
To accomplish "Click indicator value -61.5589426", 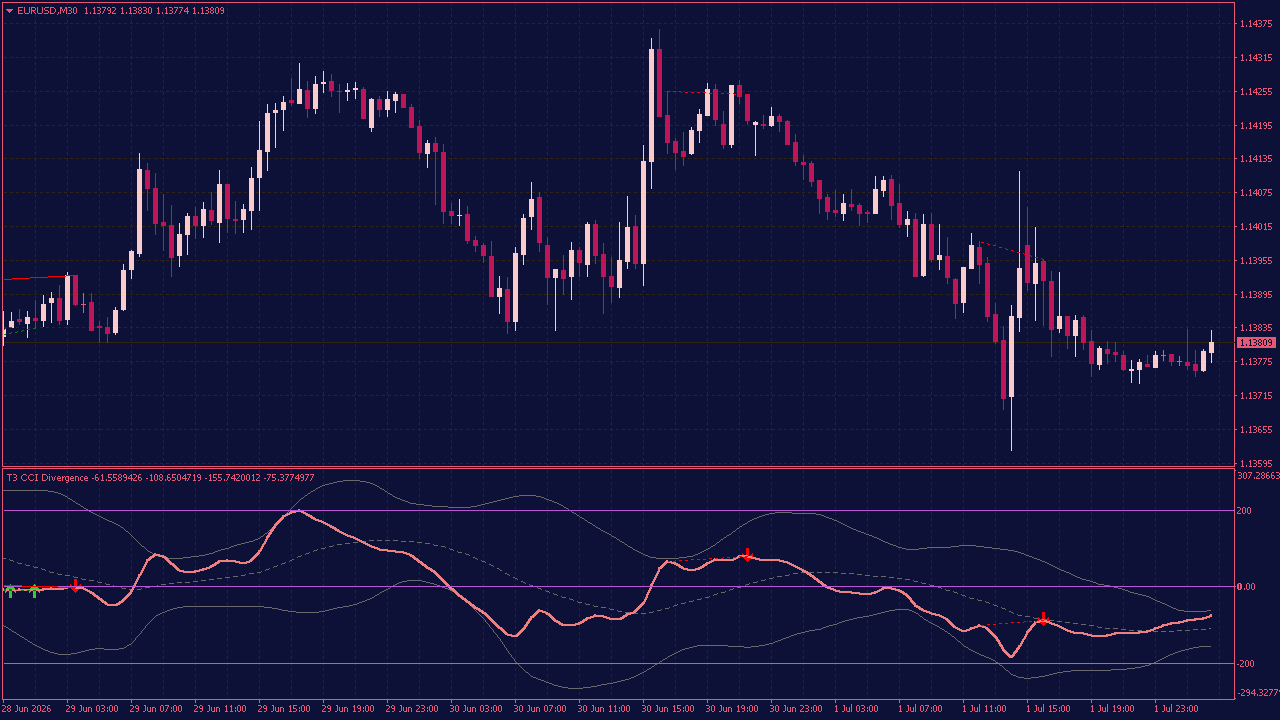I will (x=118, y=478).
